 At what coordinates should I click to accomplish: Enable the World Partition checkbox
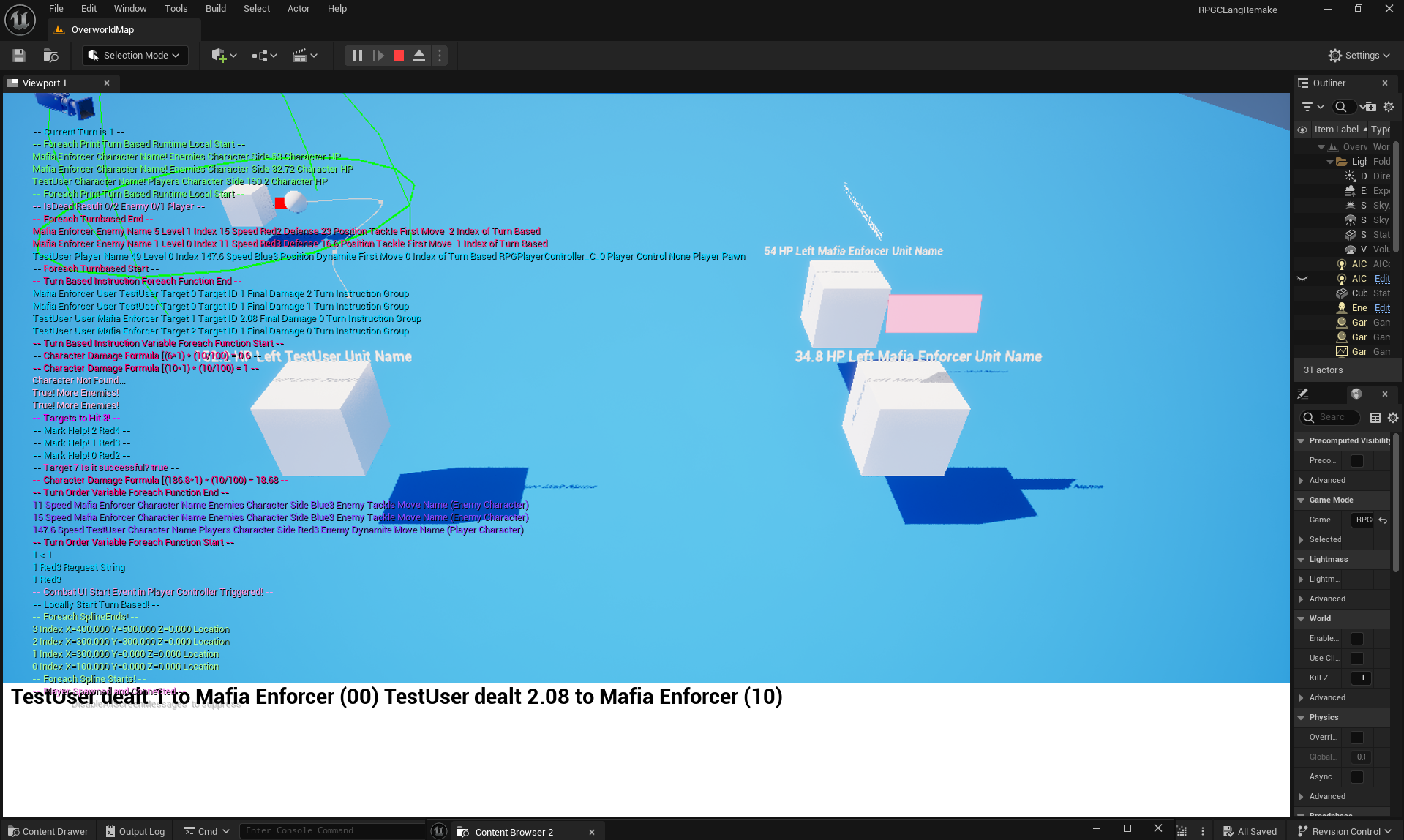point(1356,639)
